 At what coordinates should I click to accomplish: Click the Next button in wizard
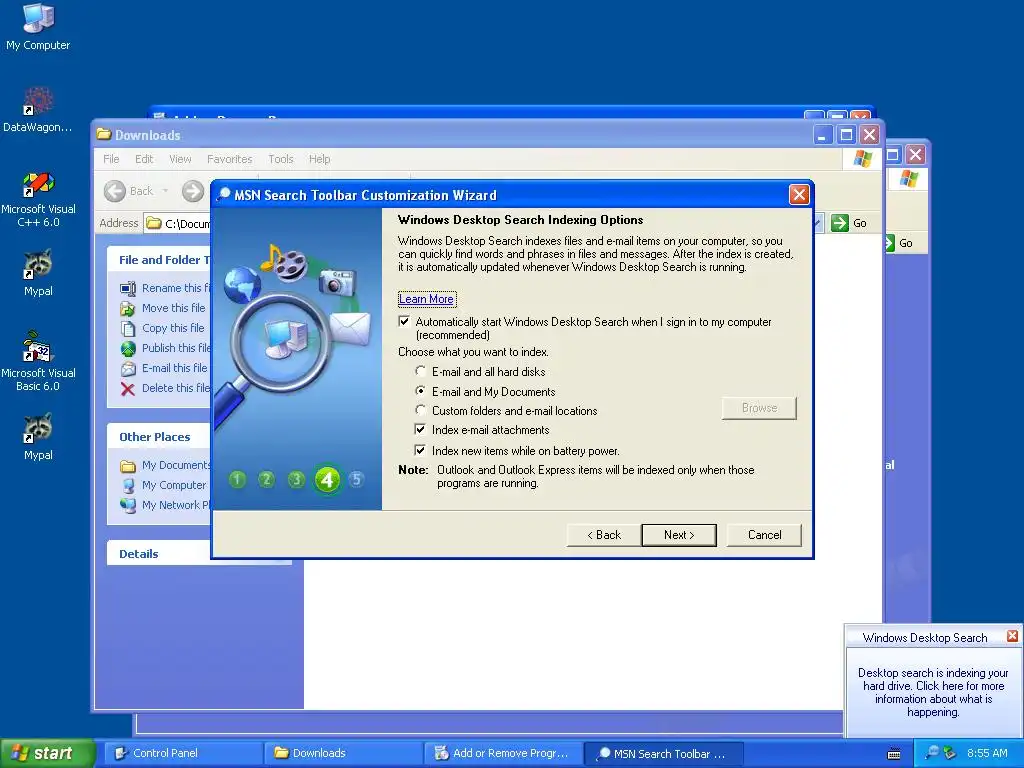pos(679,535)
